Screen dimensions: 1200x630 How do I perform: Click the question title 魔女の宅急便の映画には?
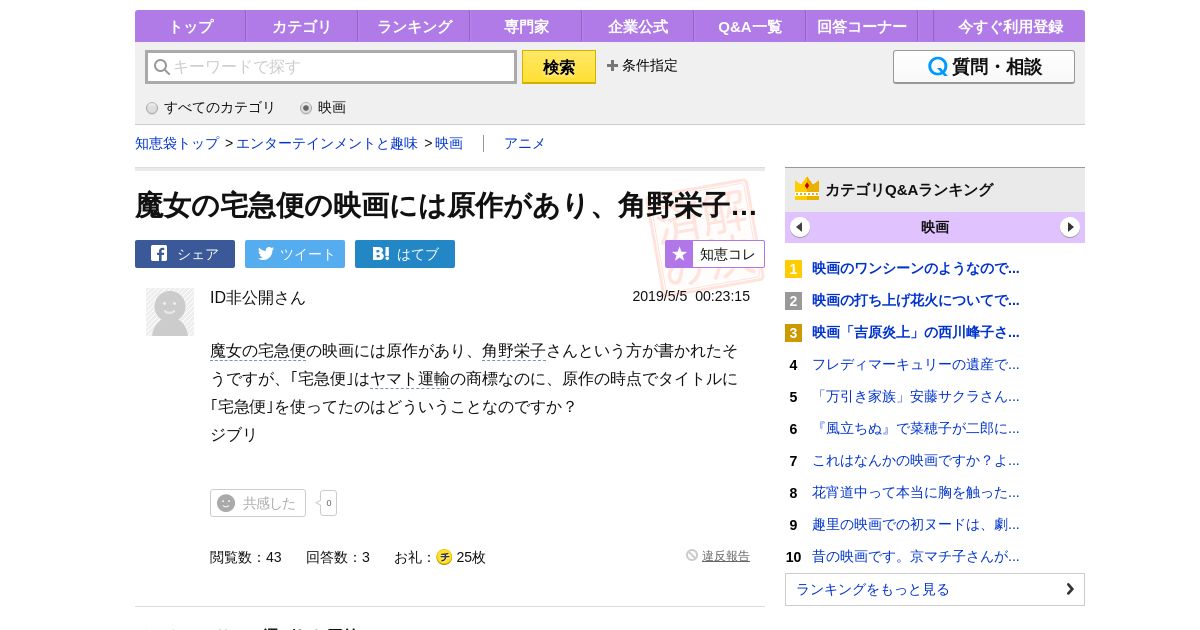(446, 205)
